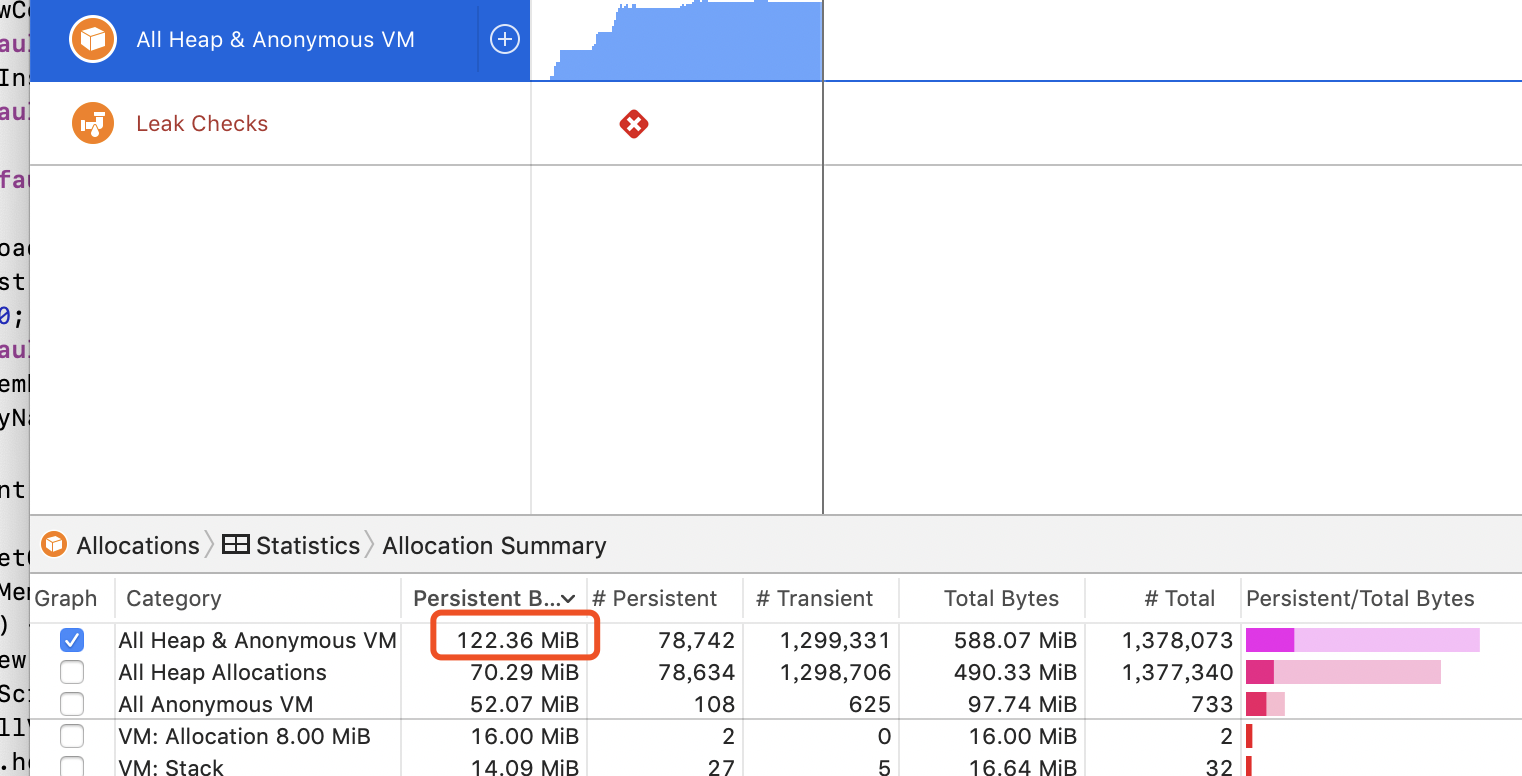Click the Statistics grid icon in breadcrumb

pos(236,545)
